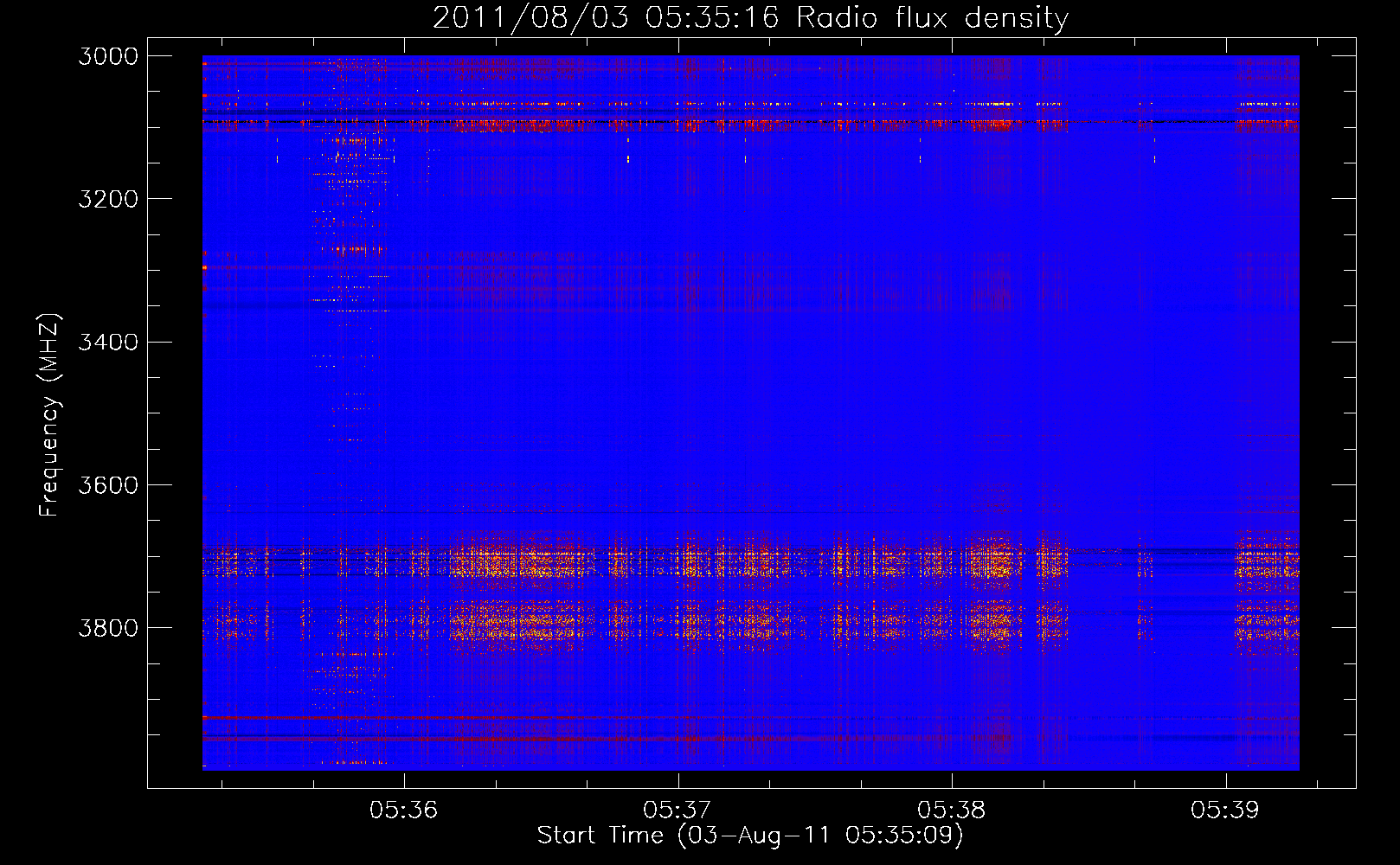Viewport: 1400px width, 865px height.
Task: Click the '05:37' time axis label
Action: click(678, 810)
